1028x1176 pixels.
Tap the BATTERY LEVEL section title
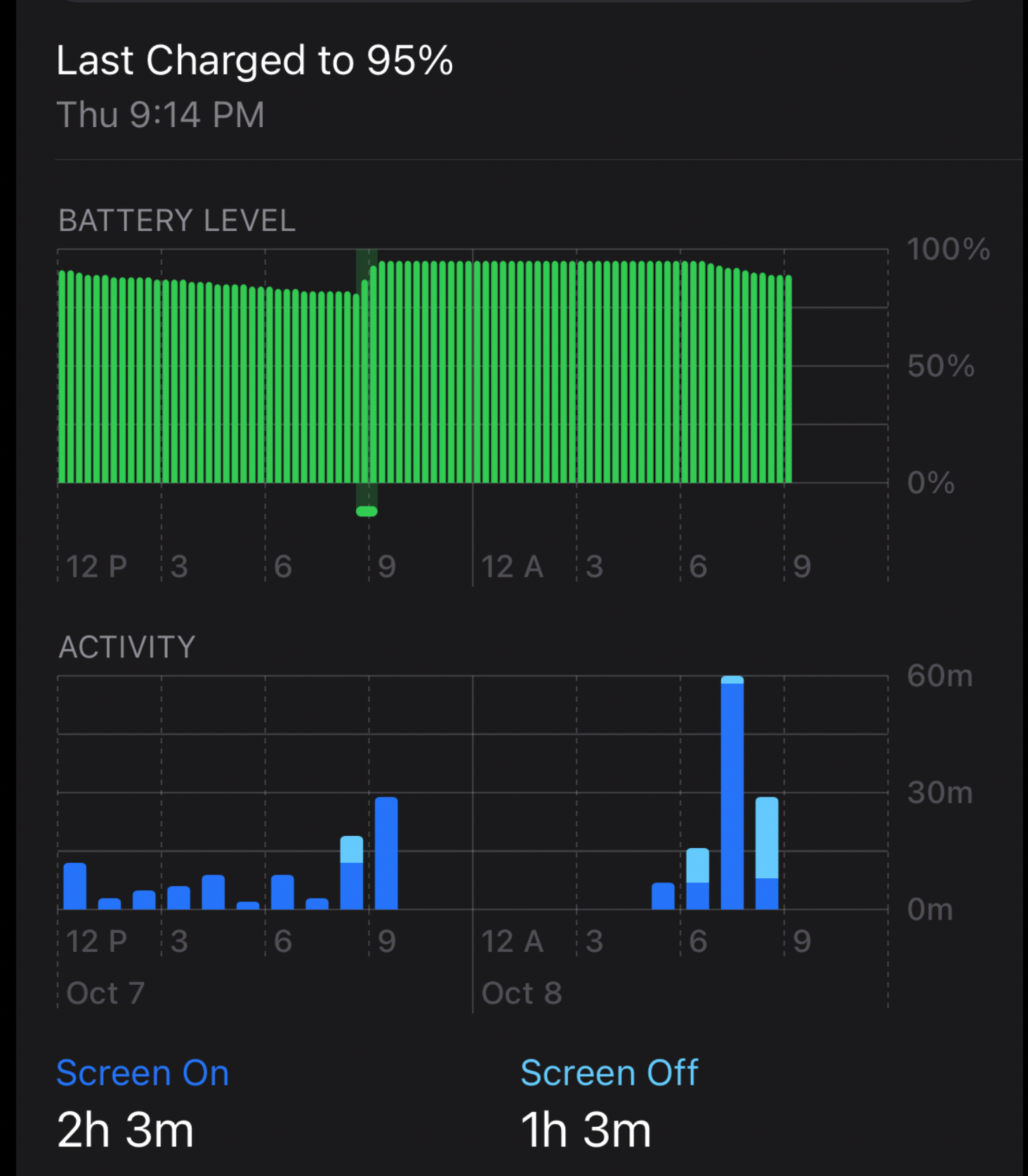point(177,221)
